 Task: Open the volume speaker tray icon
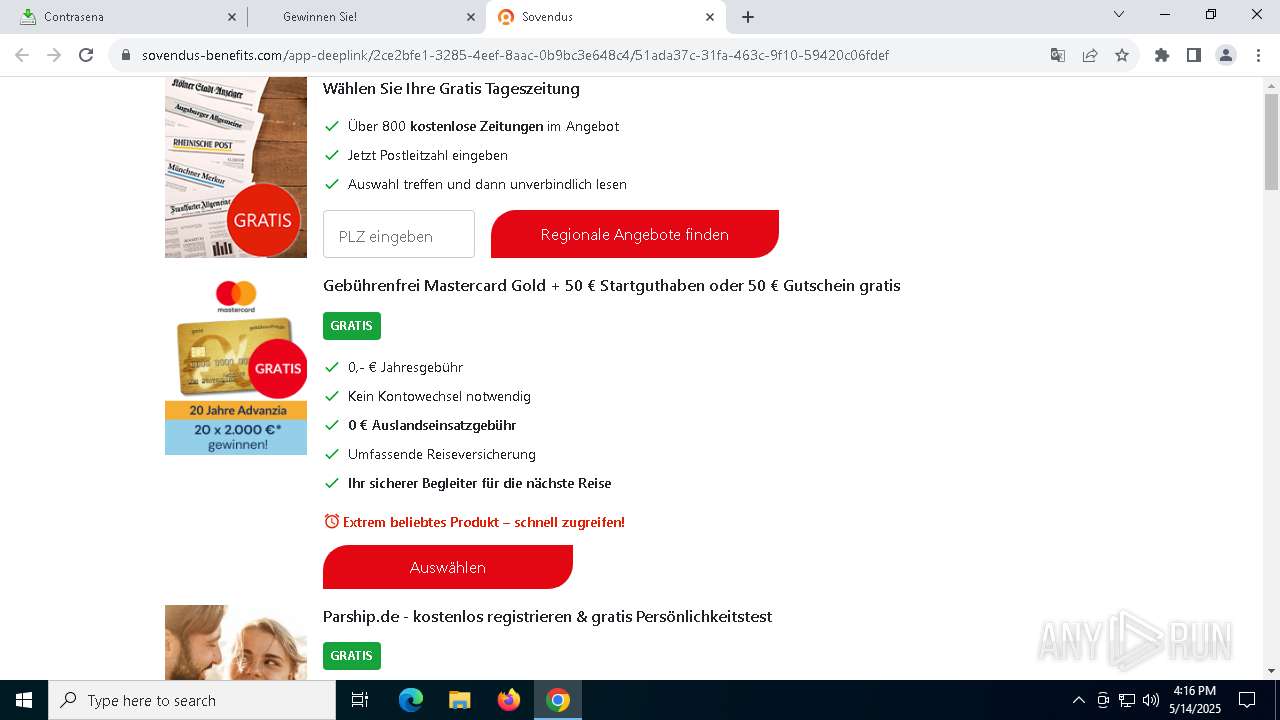tap(1151, 700)
